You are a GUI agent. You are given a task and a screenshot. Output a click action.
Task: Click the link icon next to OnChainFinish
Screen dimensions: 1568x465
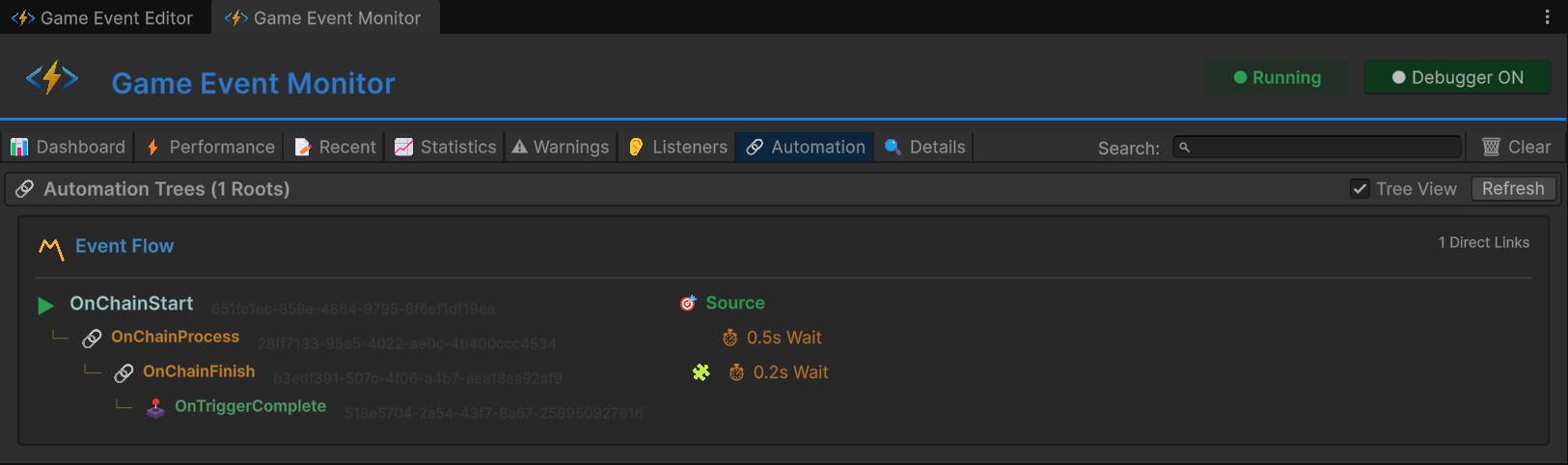tap(124, 372)
